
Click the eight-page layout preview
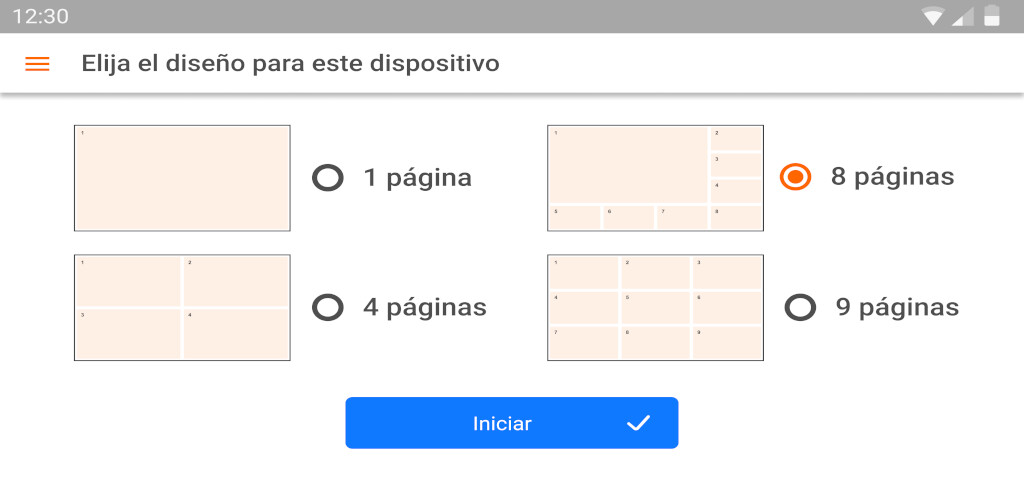(655, 178)
